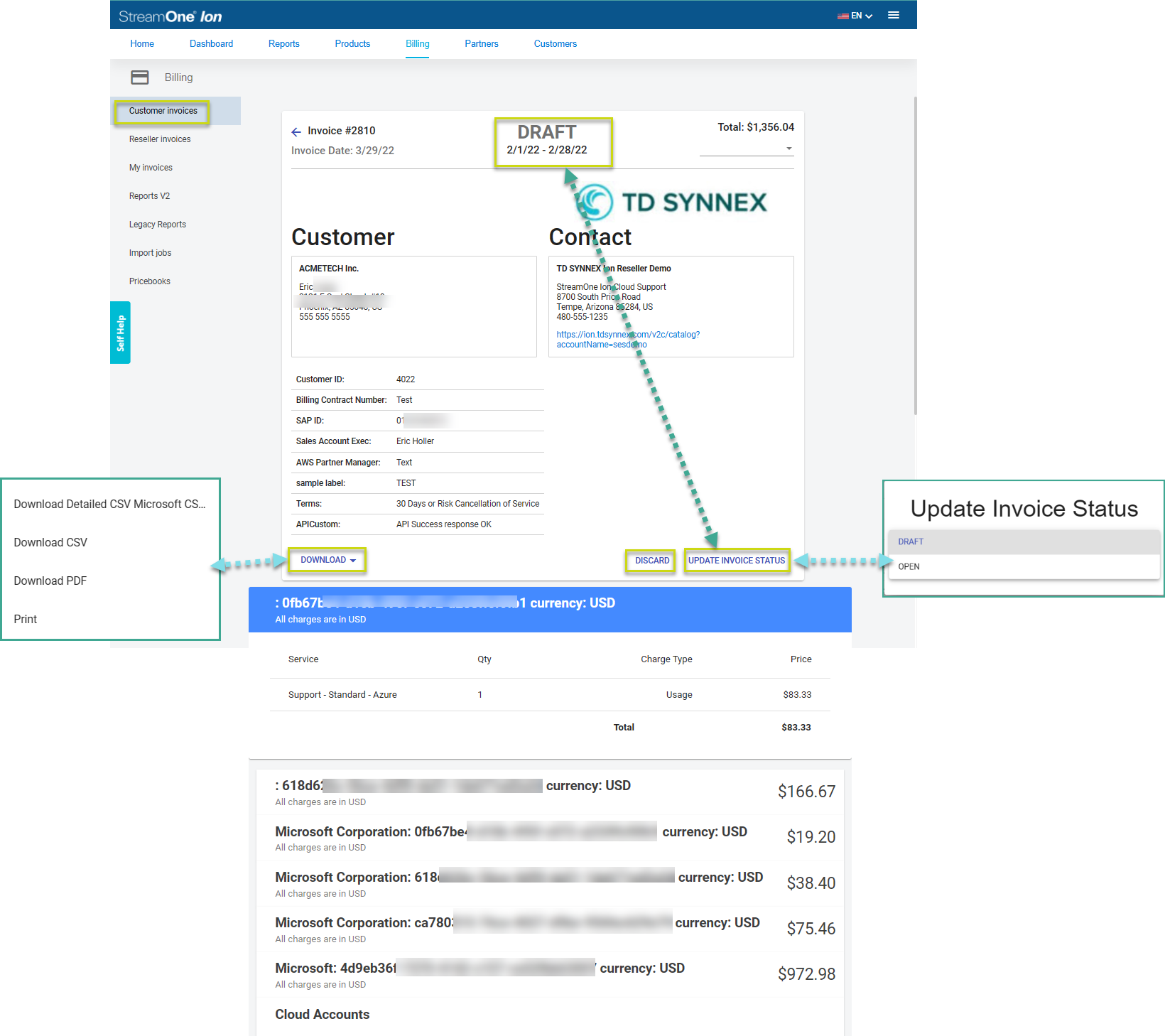Expand Microsoft Corporation 618 section $38.40
The width and height of the screenshot is (1165, 1036).
550,883
